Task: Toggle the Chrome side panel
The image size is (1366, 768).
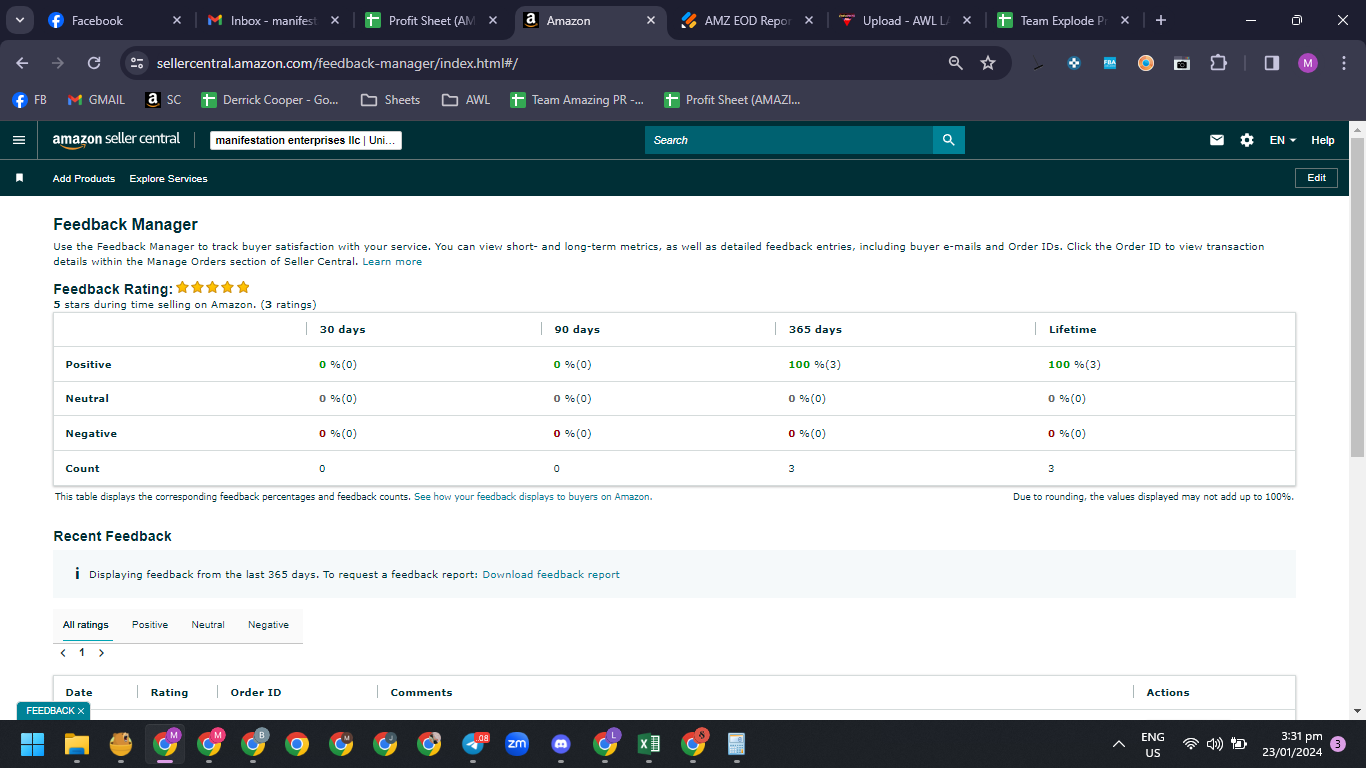Action: point(1272,63)
